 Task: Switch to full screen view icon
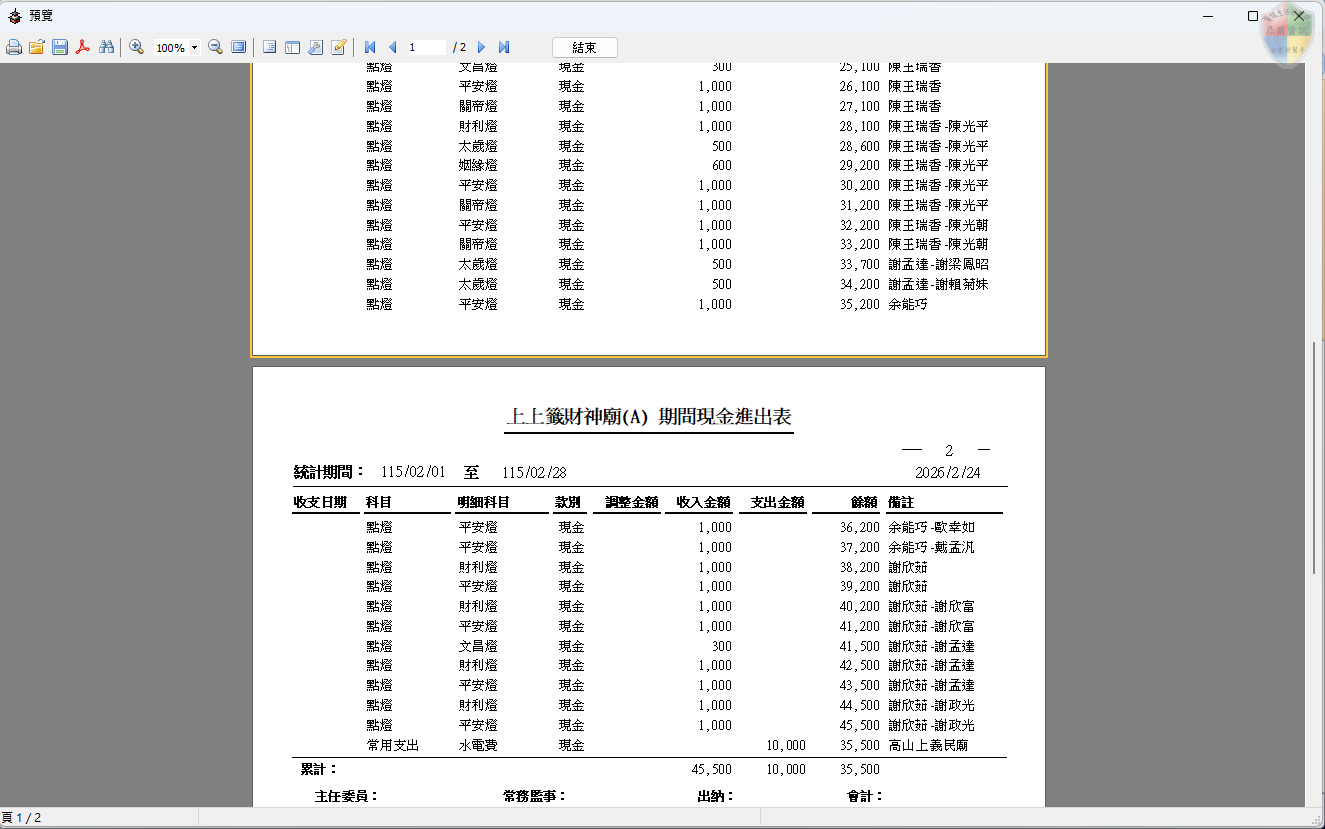click(238, 47)
